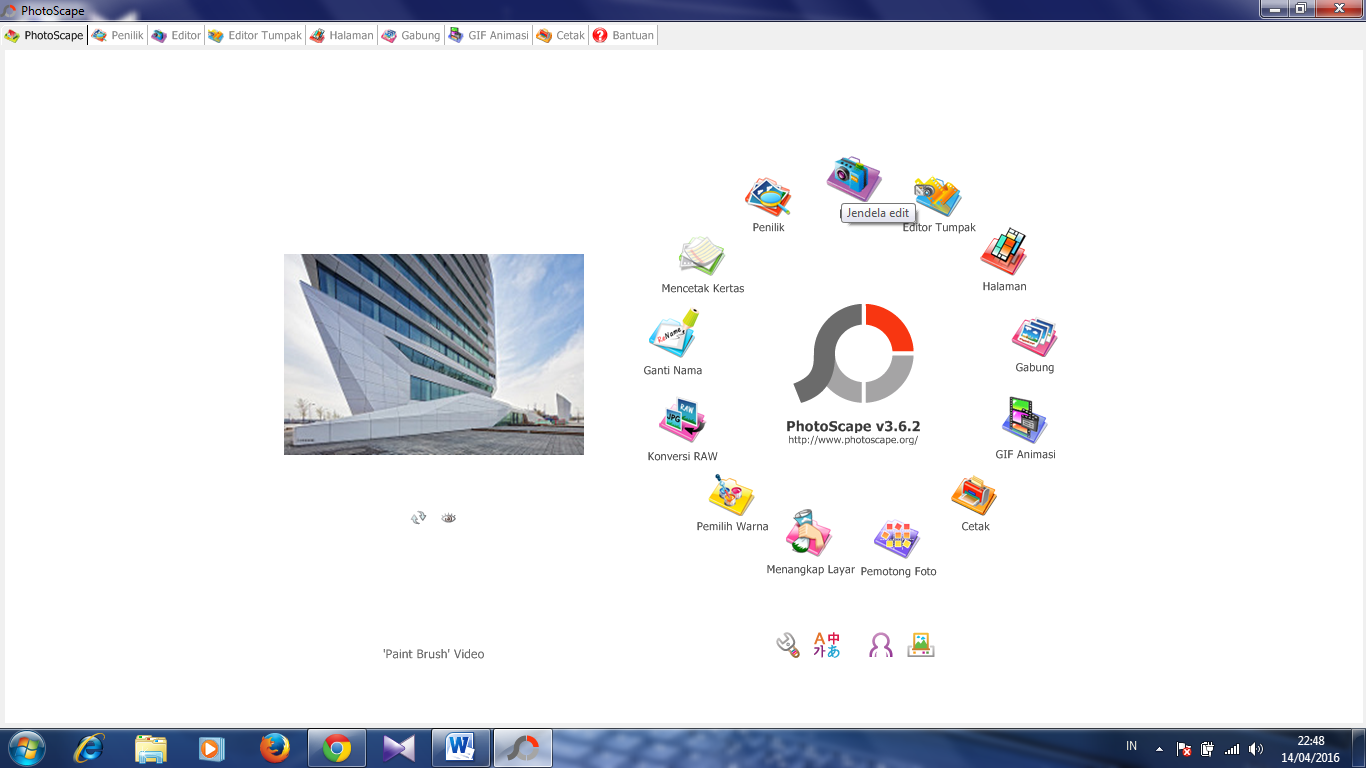This screenshot has width=1366, height=768.
Task: Open the Pemilih Warna icon
Action: (x=732, y=495)
